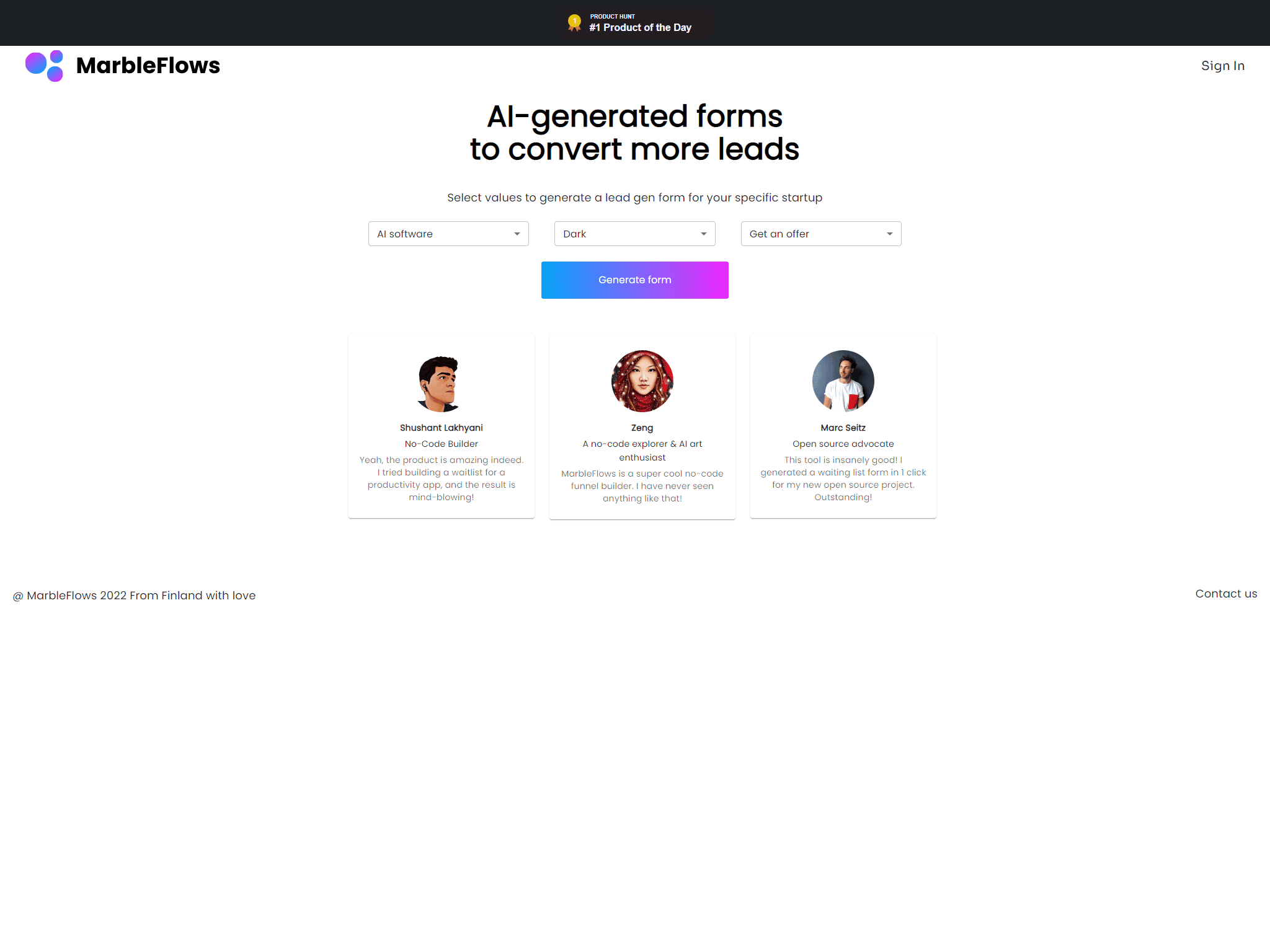Click the MarbleFlows logo icon
The image size is (1270, 952).
tap(44, 66)
